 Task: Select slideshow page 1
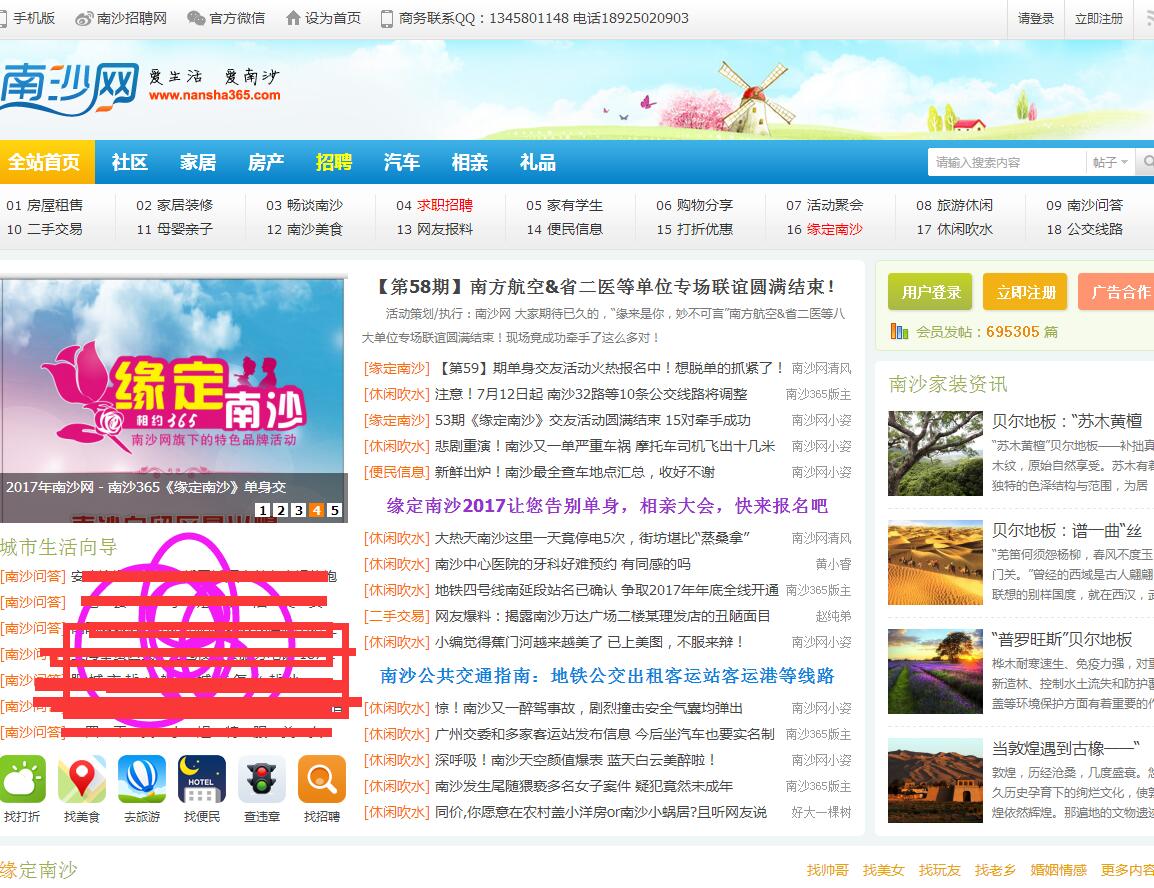263,510
